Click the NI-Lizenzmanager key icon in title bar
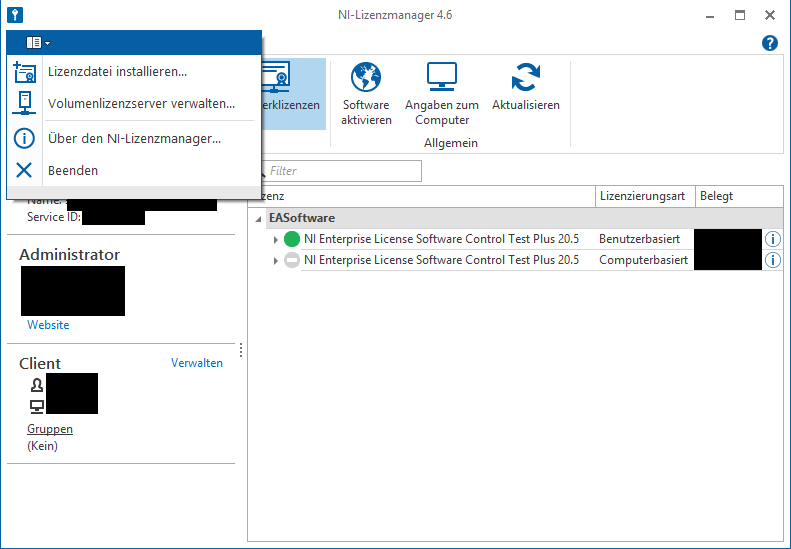The height and width of the screenshot is (549, 791). tap(15, 15)
